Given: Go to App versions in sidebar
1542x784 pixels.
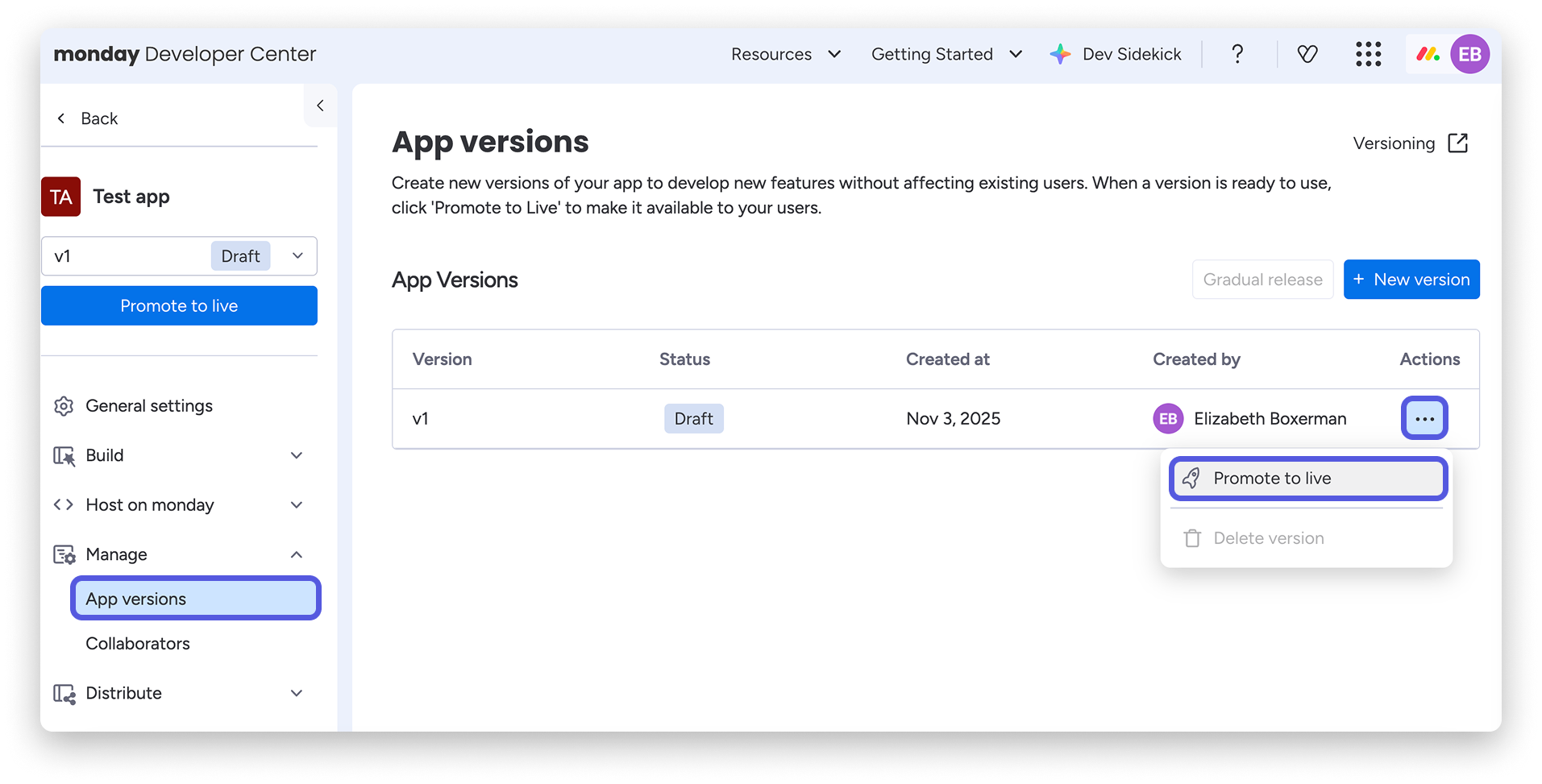Looking at the screenshot, I should [196, 599].
